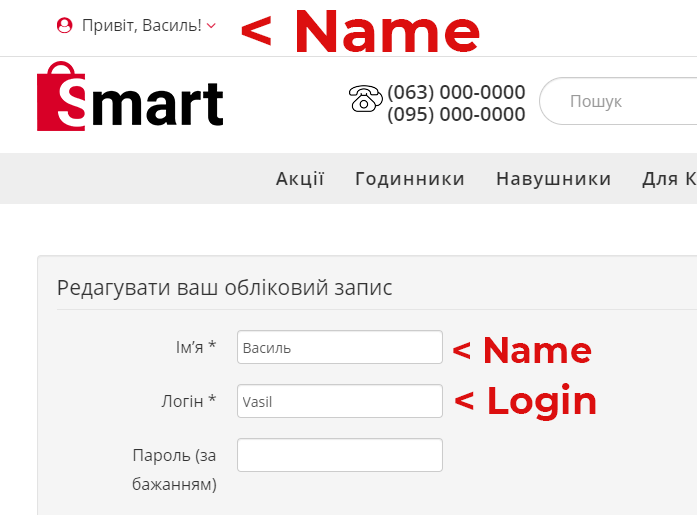Viewport: 697px width, 515px height.
Task: Click the Редагувати ваш обліковий запис heading
Action: (224, 287)
